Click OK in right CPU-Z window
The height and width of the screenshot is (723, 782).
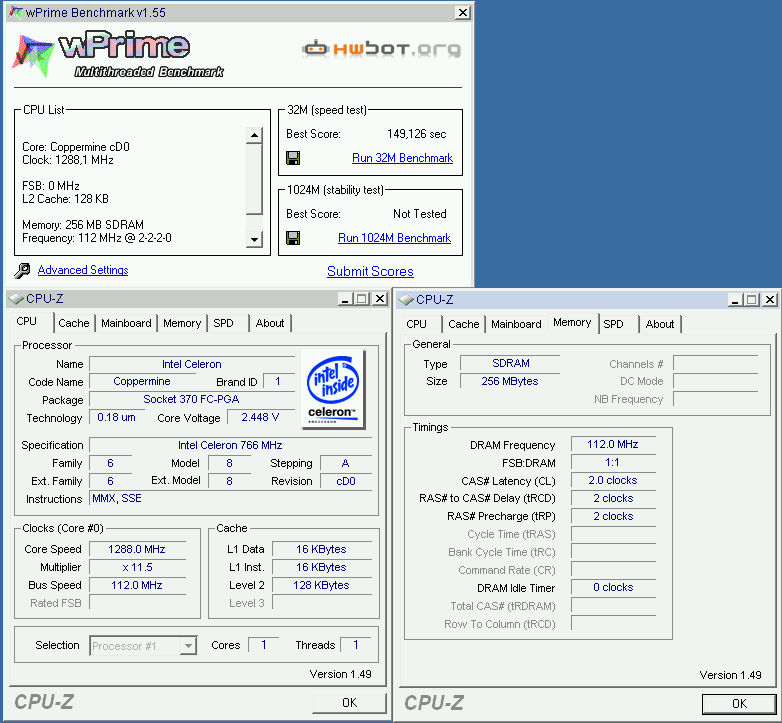point(739,704)
